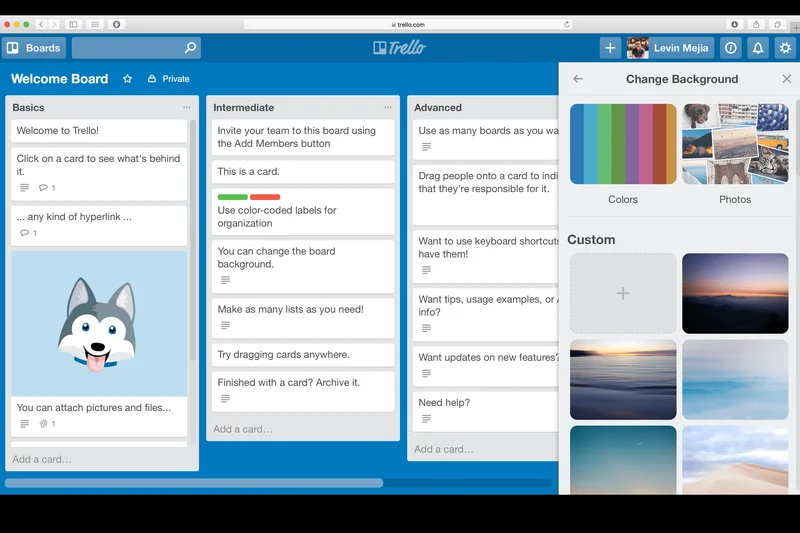Click the Advanced list title

[x=438, y=108]
